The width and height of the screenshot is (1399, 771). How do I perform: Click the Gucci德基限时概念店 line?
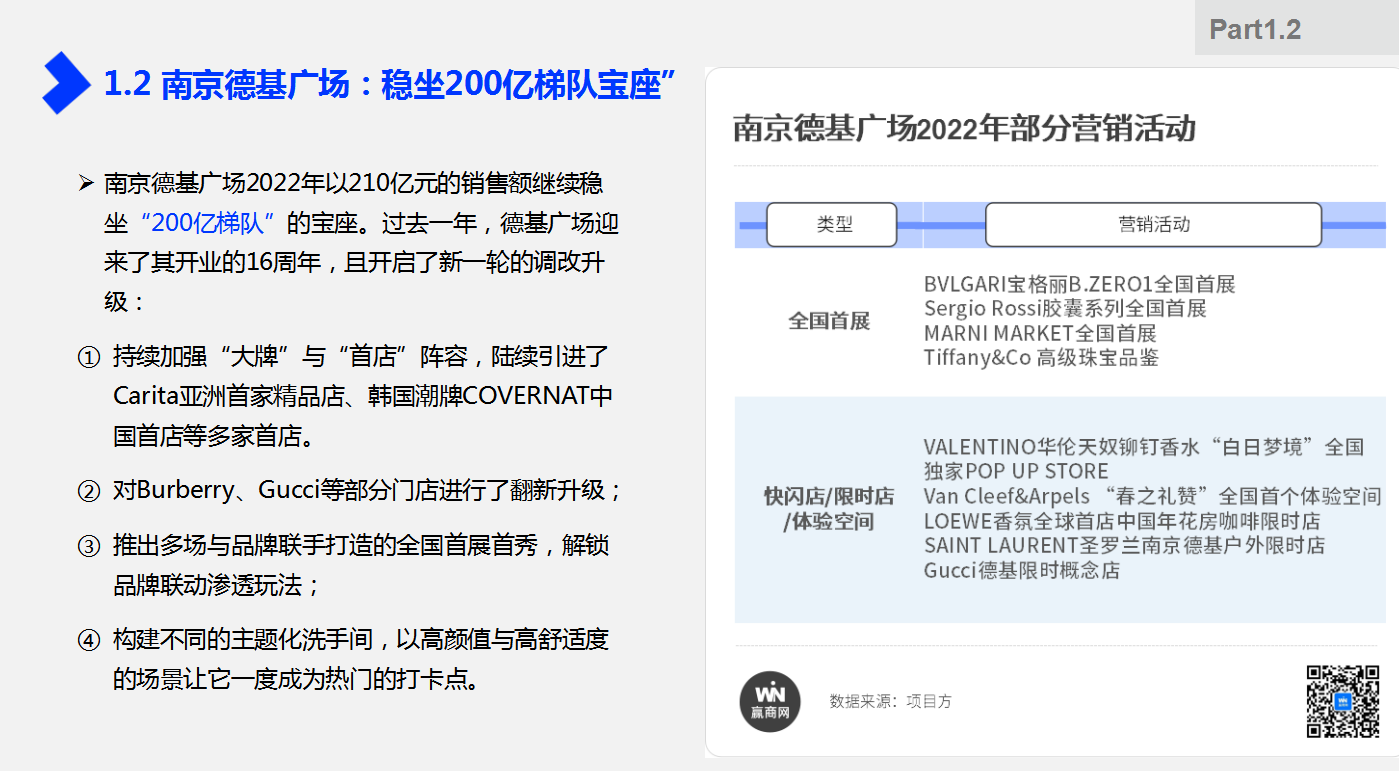click(1022, 570)
